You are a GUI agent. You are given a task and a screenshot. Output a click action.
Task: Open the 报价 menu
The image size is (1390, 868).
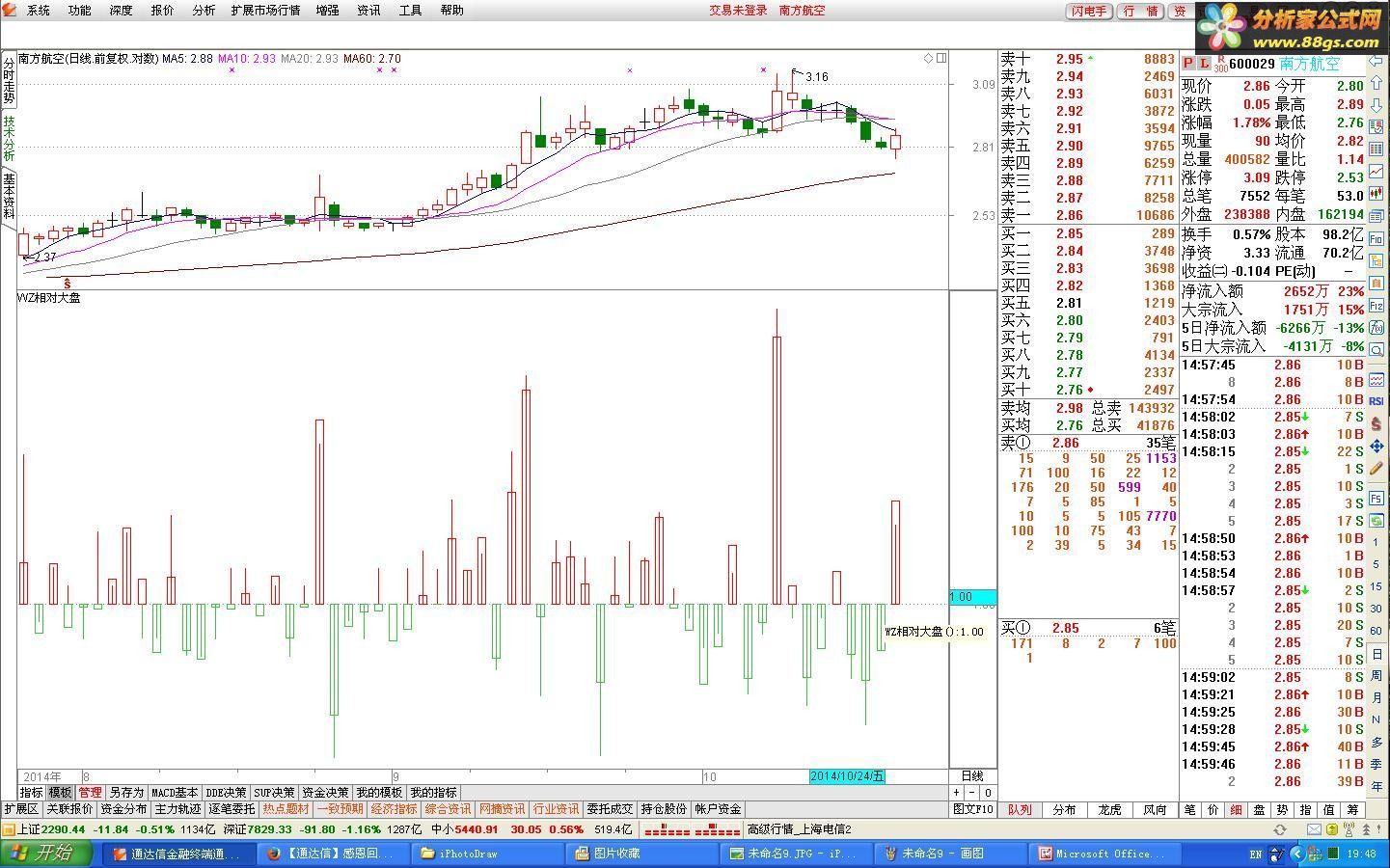163,11
